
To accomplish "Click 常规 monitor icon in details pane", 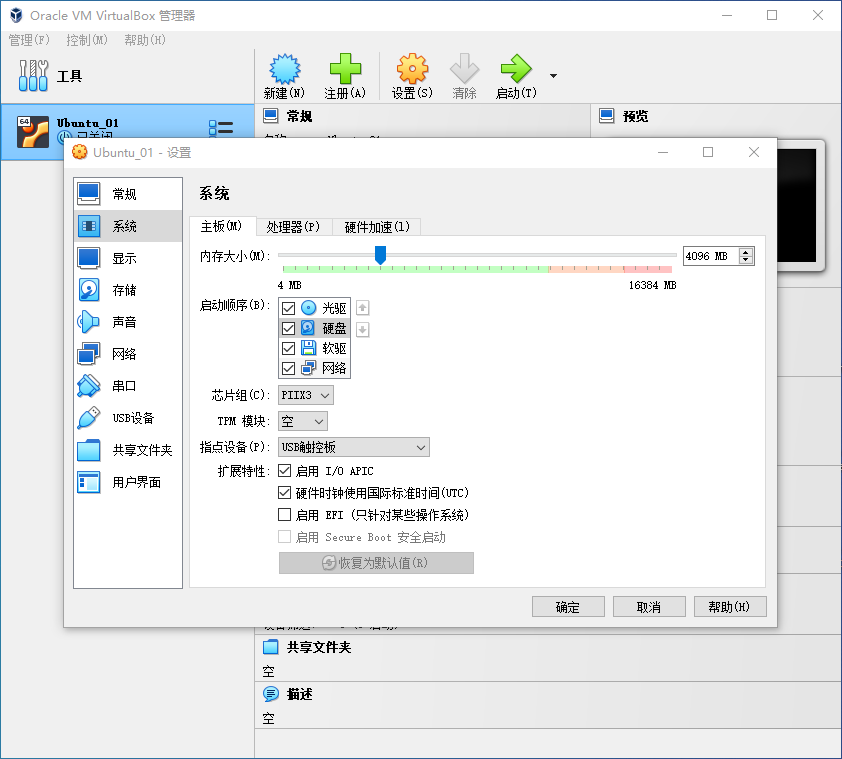I will 271,116.
